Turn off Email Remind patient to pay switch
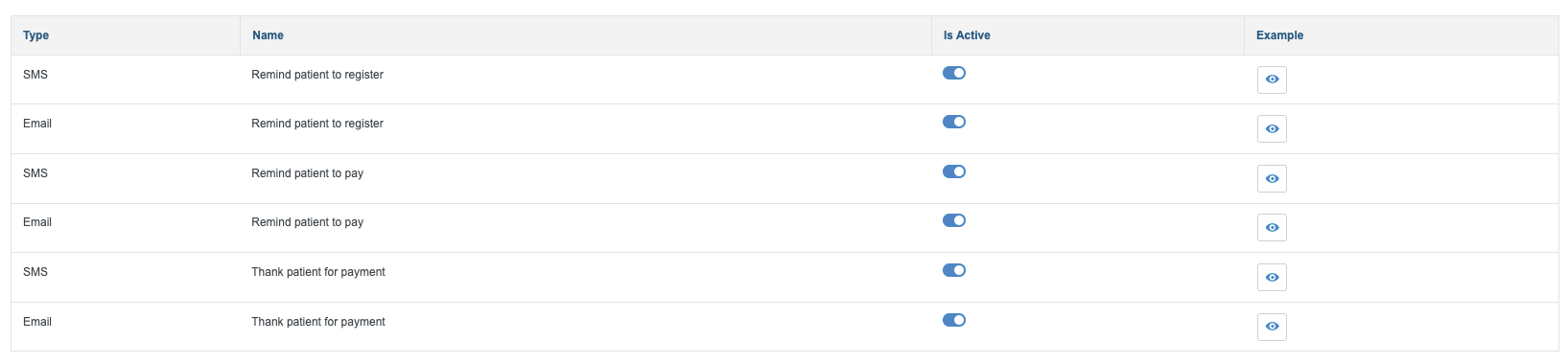 coord(954,220)
